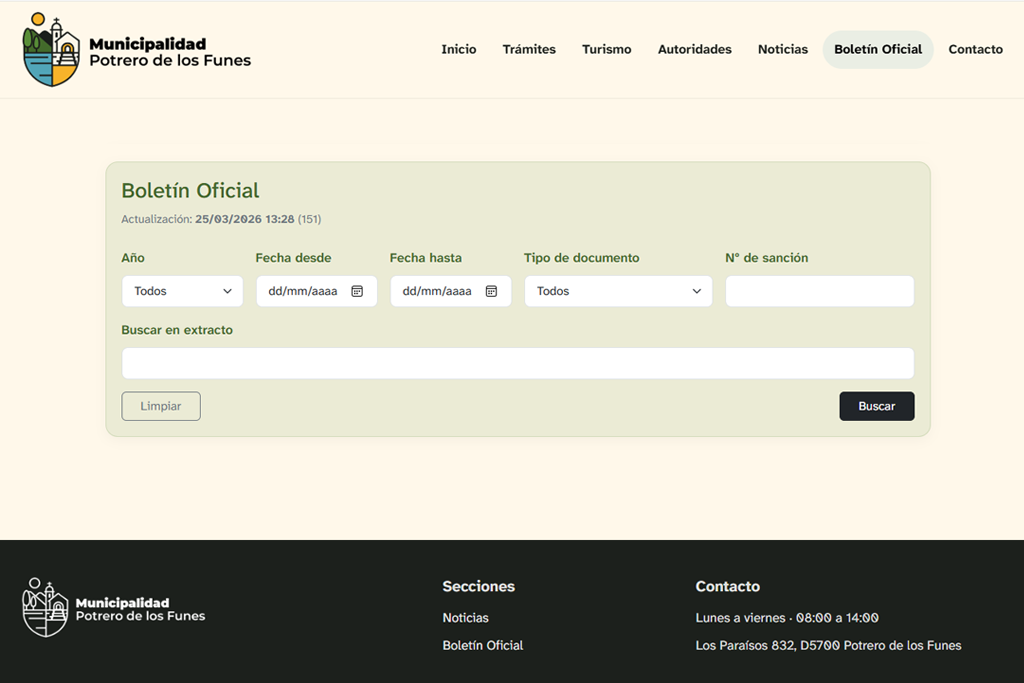This screenshot has width=1024, height=683.
Task: Click the Tipo de documento label
Action: click(x=581, y=258)
